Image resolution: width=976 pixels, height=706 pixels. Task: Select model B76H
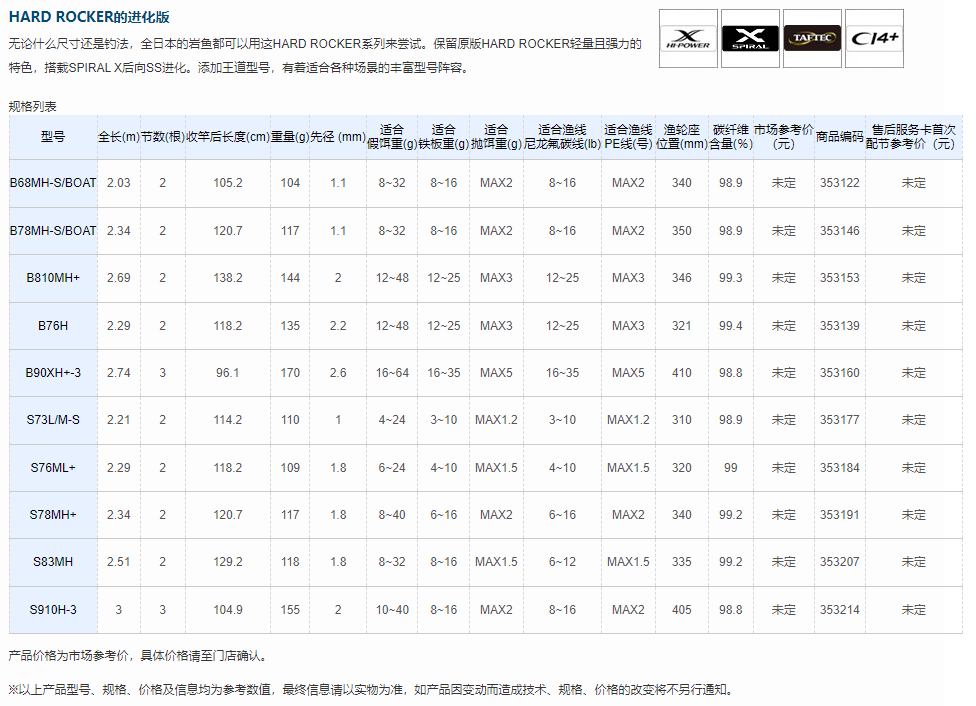coord(53,326)
